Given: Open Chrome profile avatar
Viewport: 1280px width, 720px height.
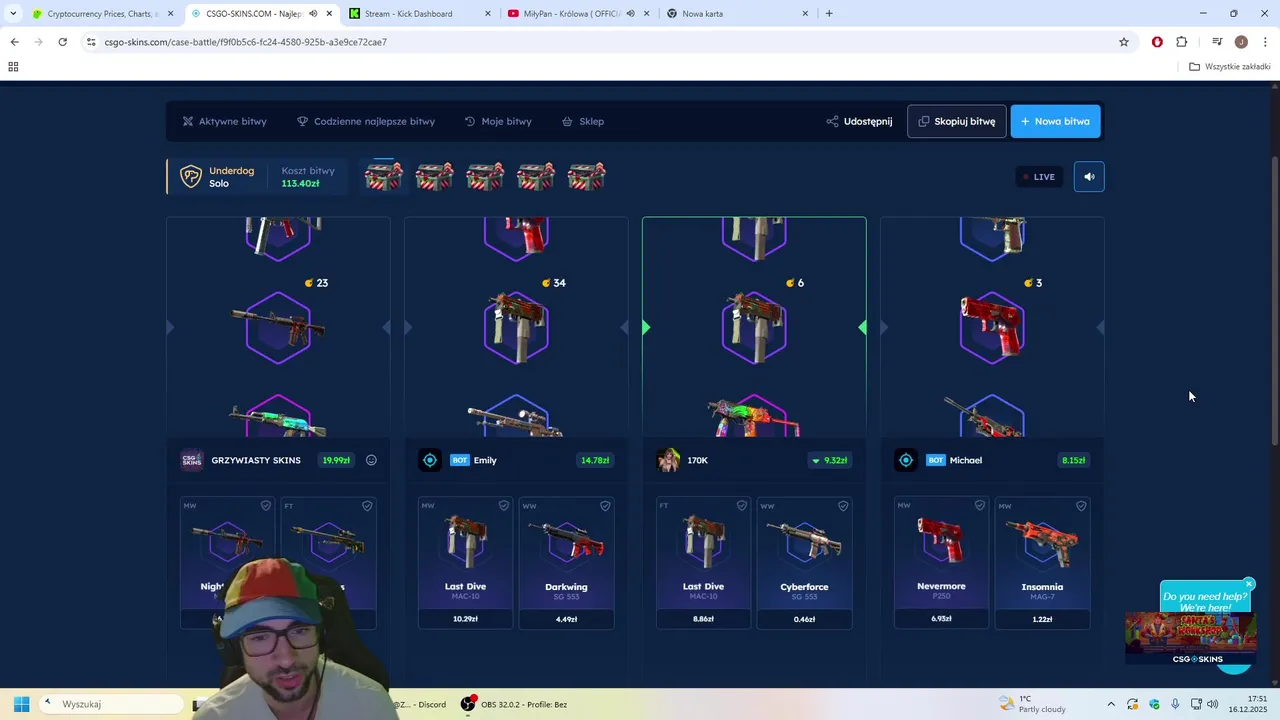Looking at the screenshot, I should pyautogui.click(x=1241, y=42).
